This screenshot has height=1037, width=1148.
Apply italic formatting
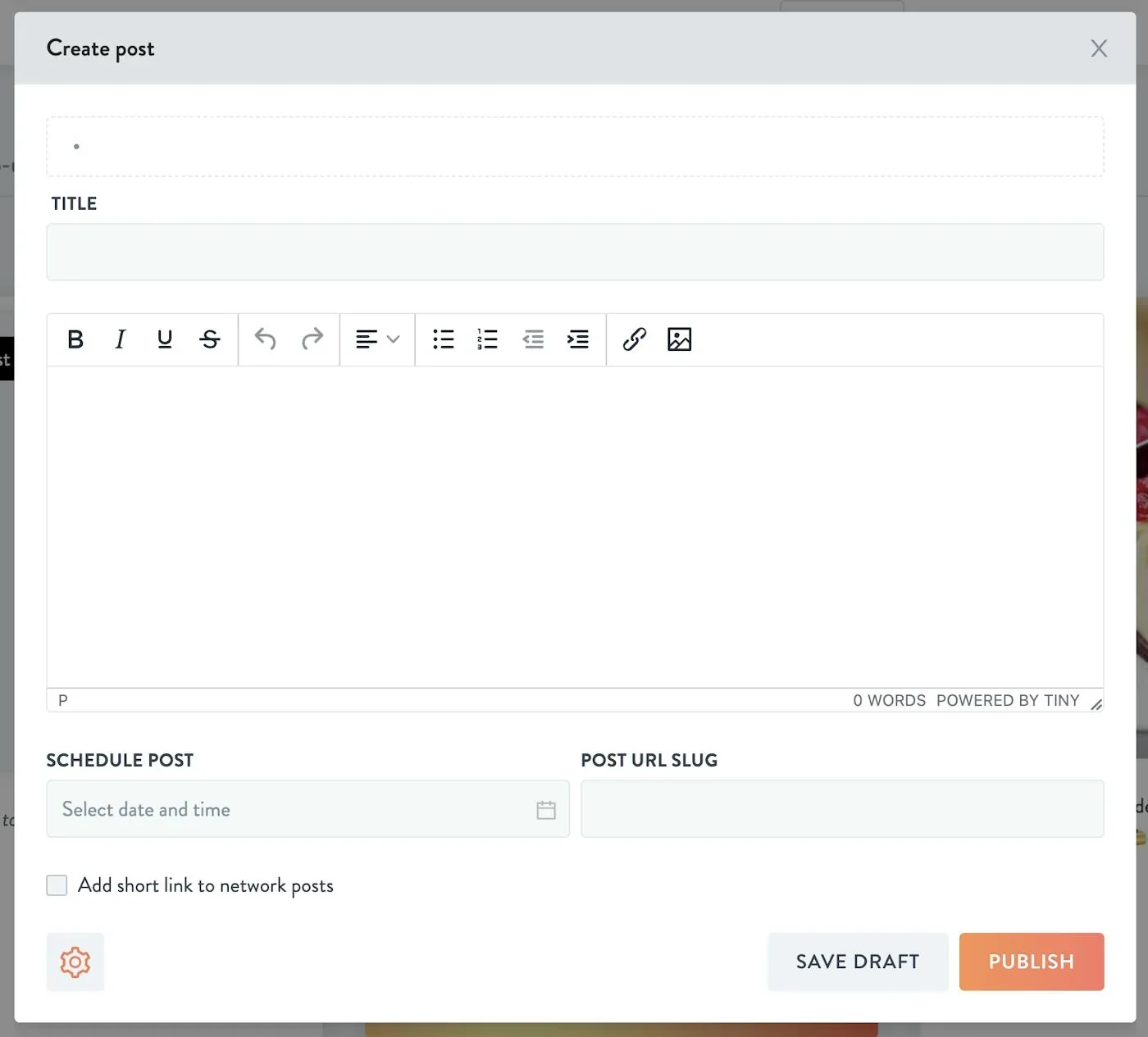pos(120,339)
